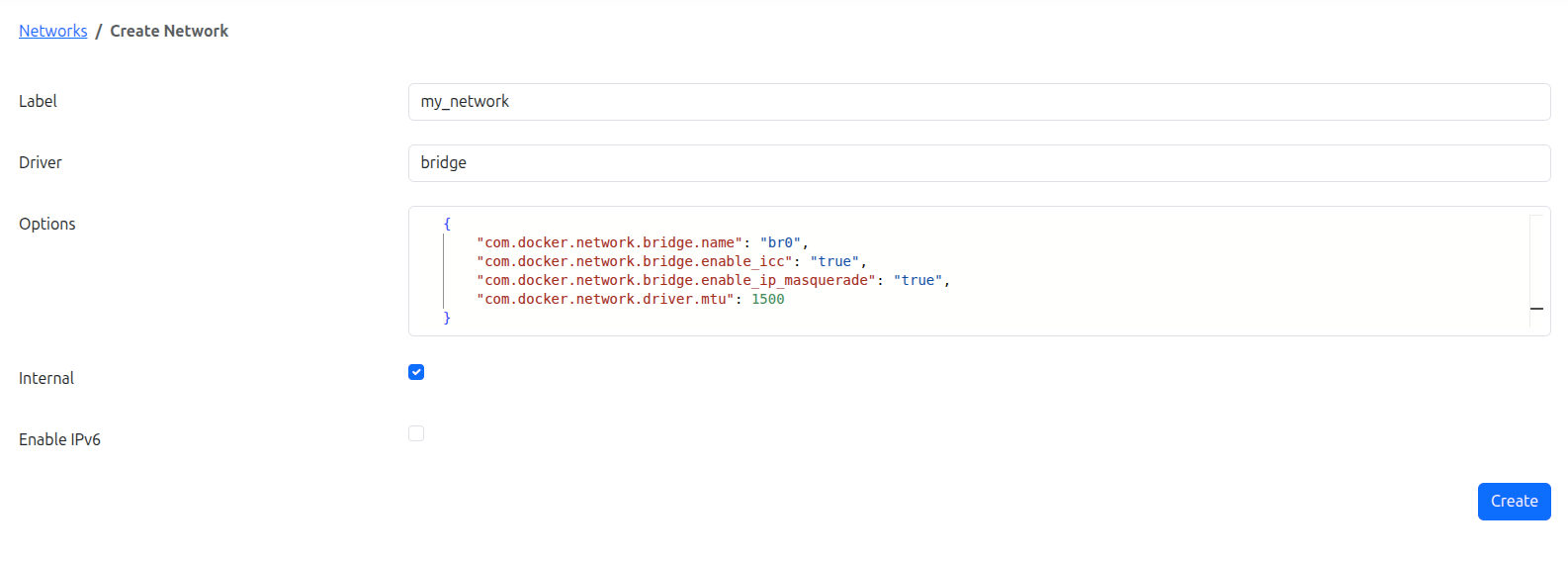The width and height of the screenshot is (1568, 562).
Task: Open the Networks breadcrumb link
Action: pos(53,31)
